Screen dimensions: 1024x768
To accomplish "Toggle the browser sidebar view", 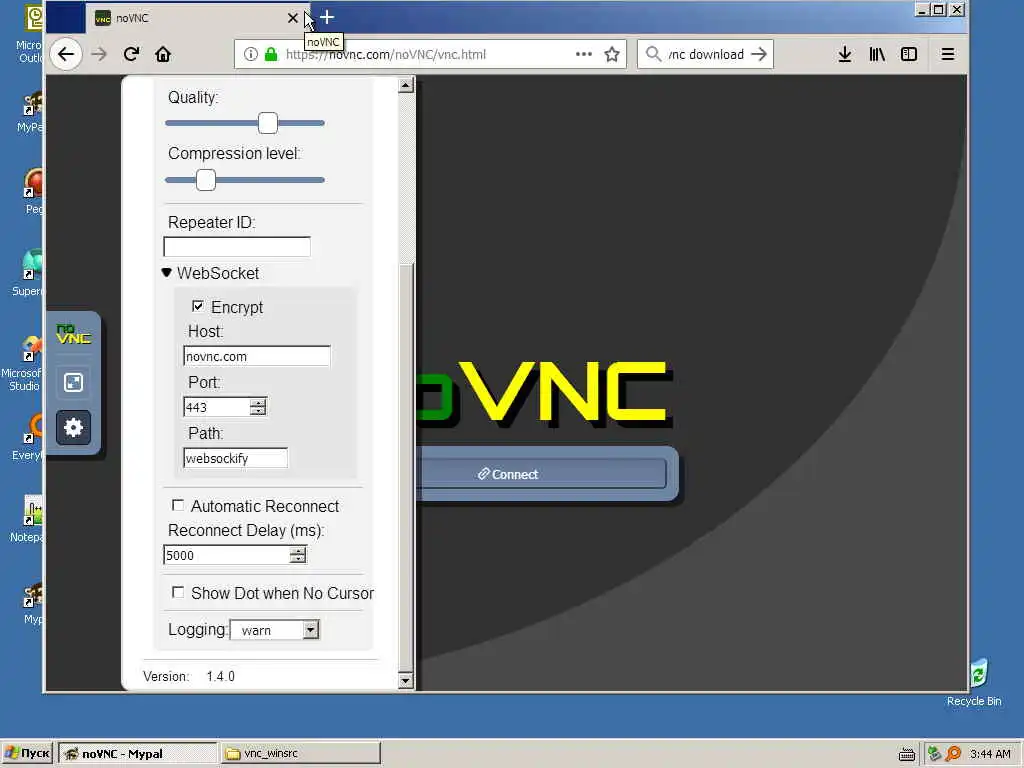I will pos(909,54).
